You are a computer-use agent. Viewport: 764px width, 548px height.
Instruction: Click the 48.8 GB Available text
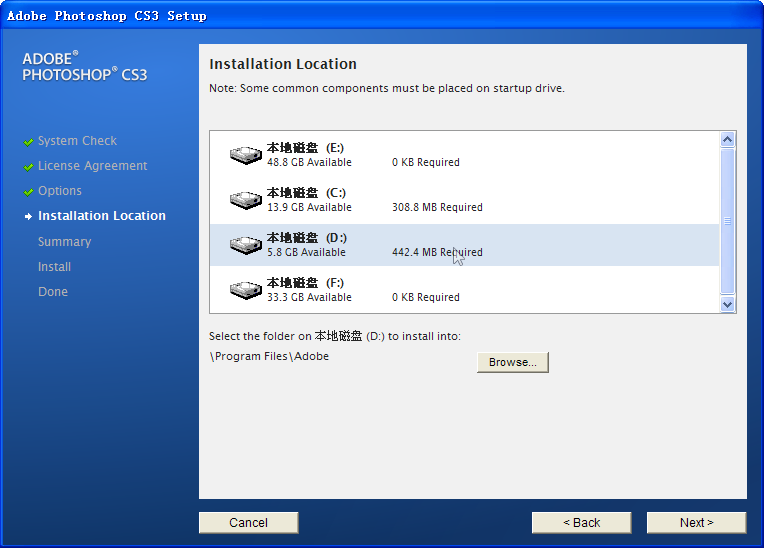point(309,162)
